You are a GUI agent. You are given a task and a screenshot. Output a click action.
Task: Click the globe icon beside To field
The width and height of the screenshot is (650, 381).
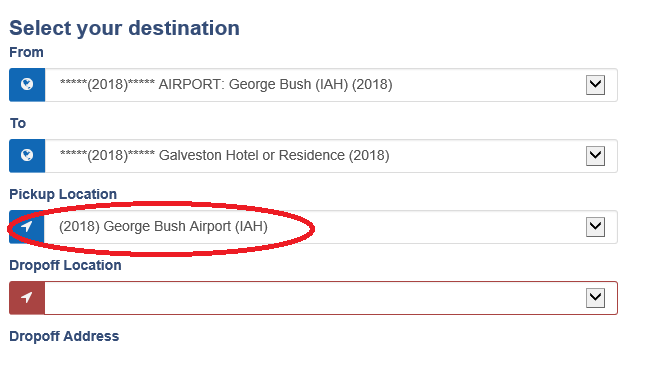(x=27, y=155)
